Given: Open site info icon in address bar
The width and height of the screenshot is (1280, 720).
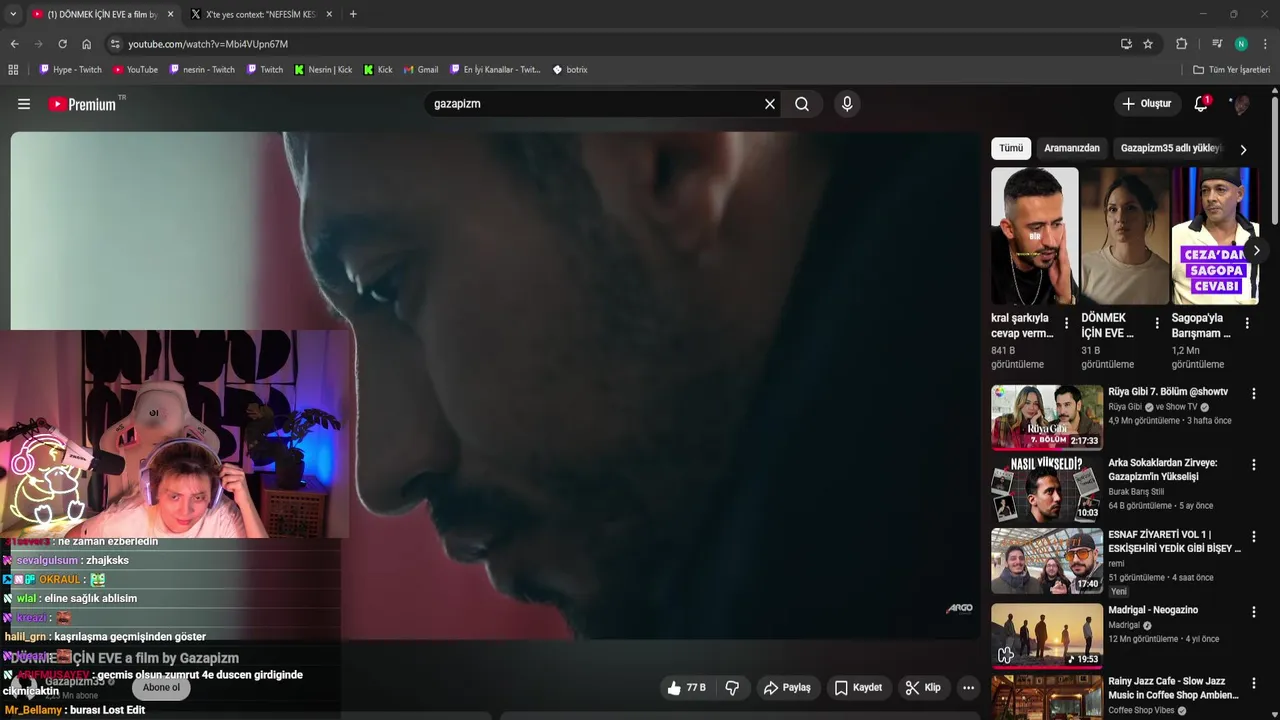Looking at the screenshot, I should (115, 44).
